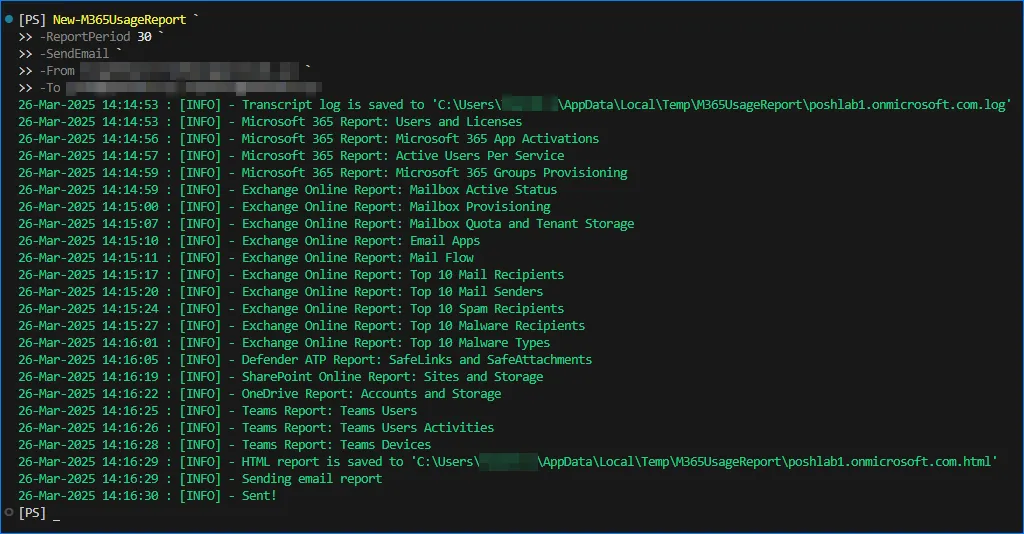Image resolution: width=1024 pixels, height=534 pixels.
Task: Click the blinking cursor at the final prompt
Action: (56, 513)
